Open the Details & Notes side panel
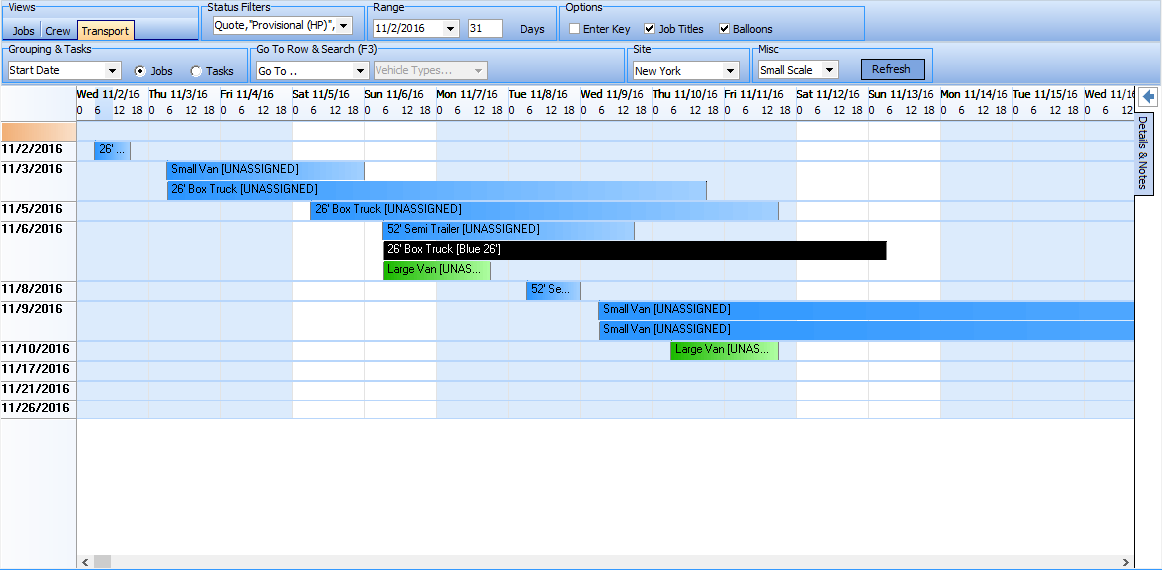 point(1142,153)
